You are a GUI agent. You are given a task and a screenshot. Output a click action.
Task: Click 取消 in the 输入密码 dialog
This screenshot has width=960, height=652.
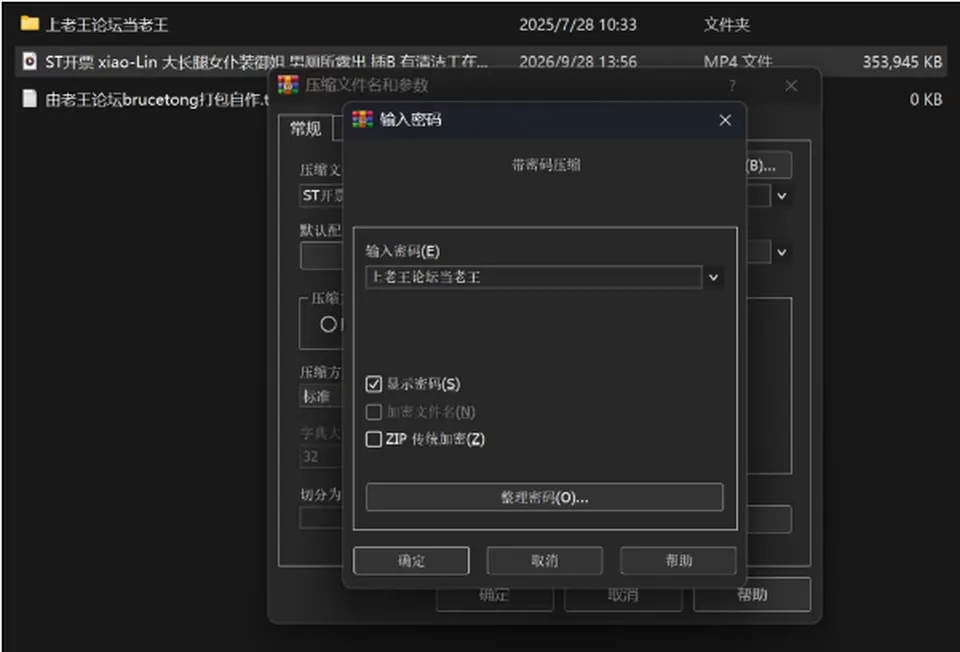coord(544,561)
